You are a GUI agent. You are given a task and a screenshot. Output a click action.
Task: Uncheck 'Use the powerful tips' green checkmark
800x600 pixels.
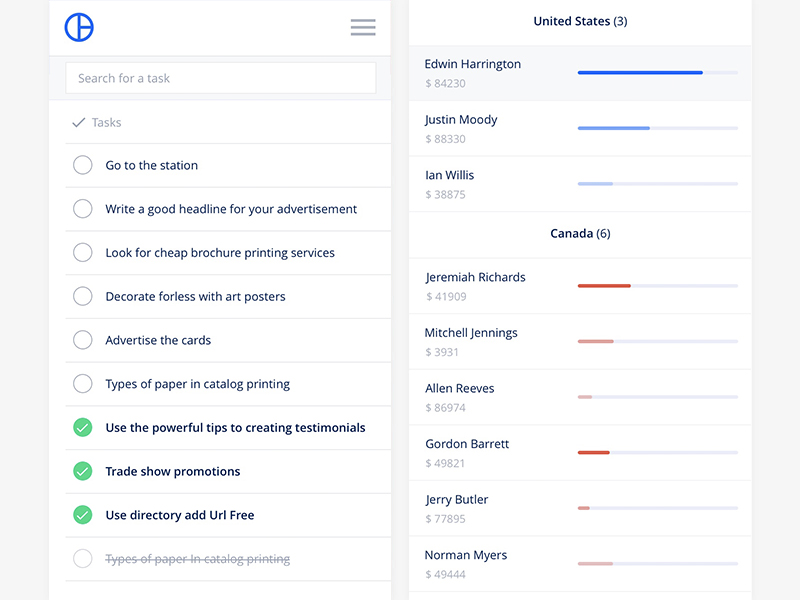coord(83,428)
